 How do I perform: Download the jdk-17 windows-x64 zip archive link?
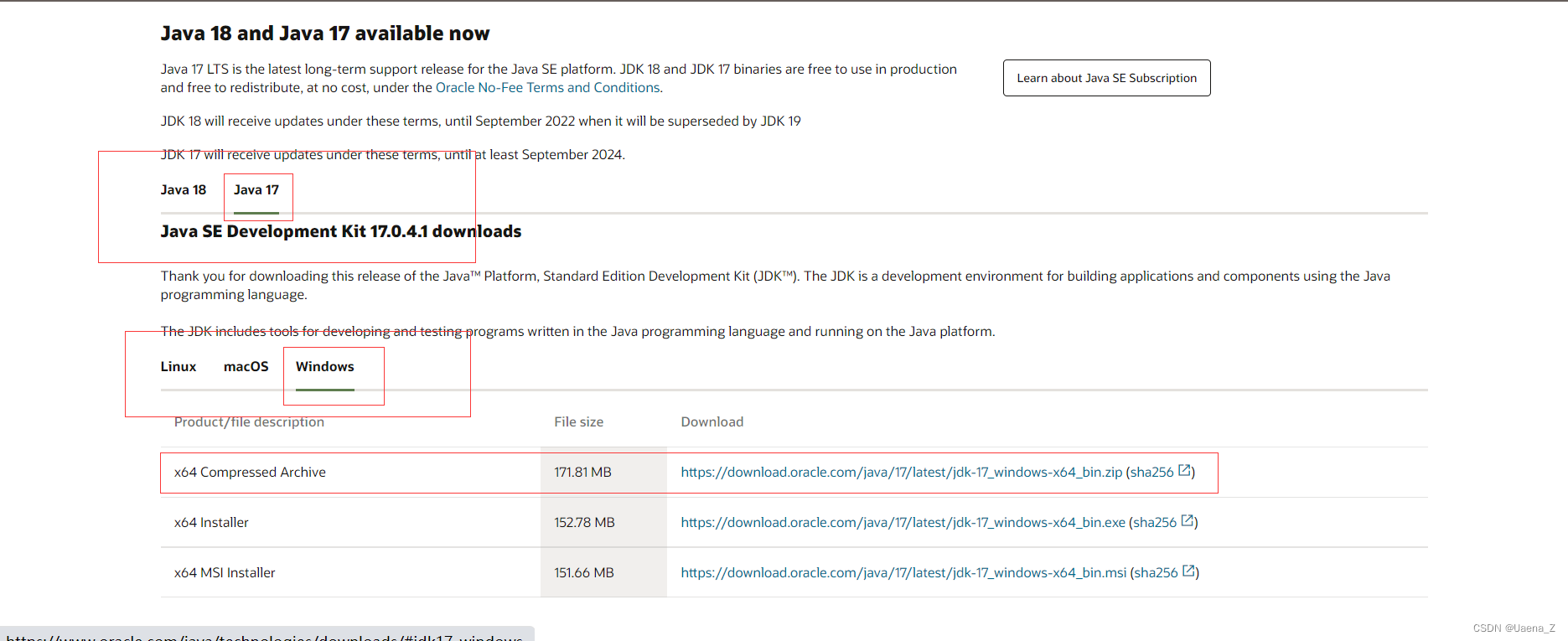[901, 473]
